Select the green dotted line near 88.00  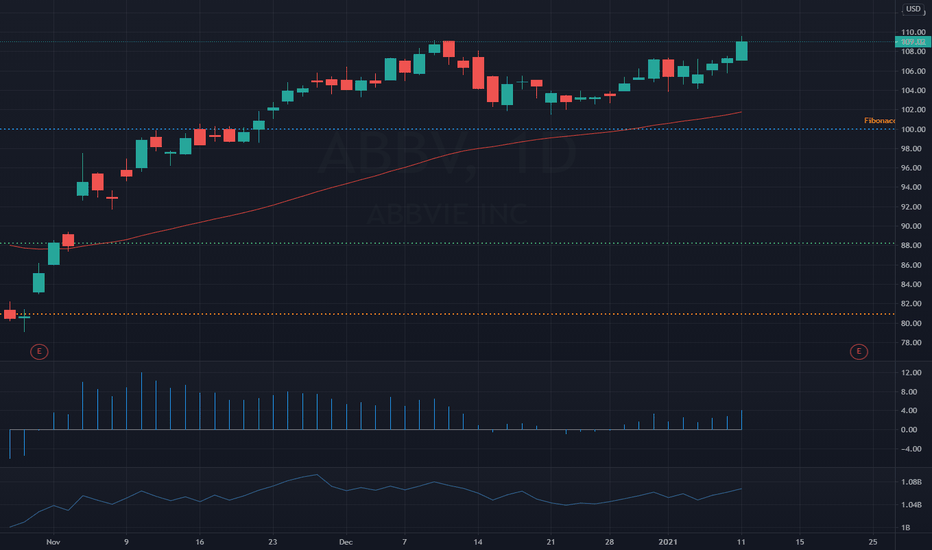point(446,243)
